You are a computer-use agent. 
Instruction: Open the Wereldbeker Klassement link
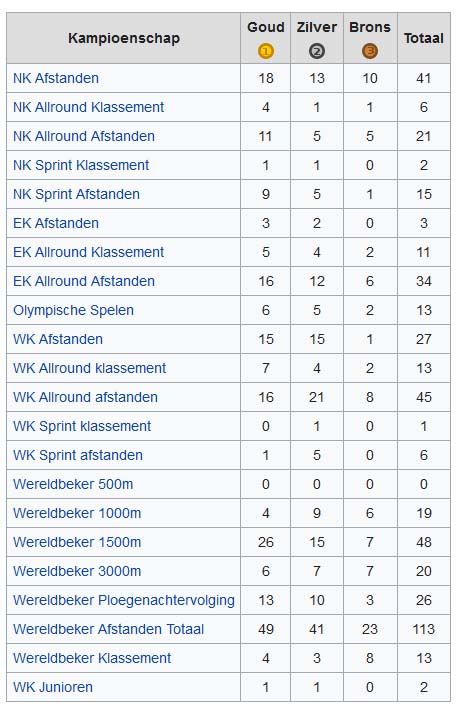[92, 658]
